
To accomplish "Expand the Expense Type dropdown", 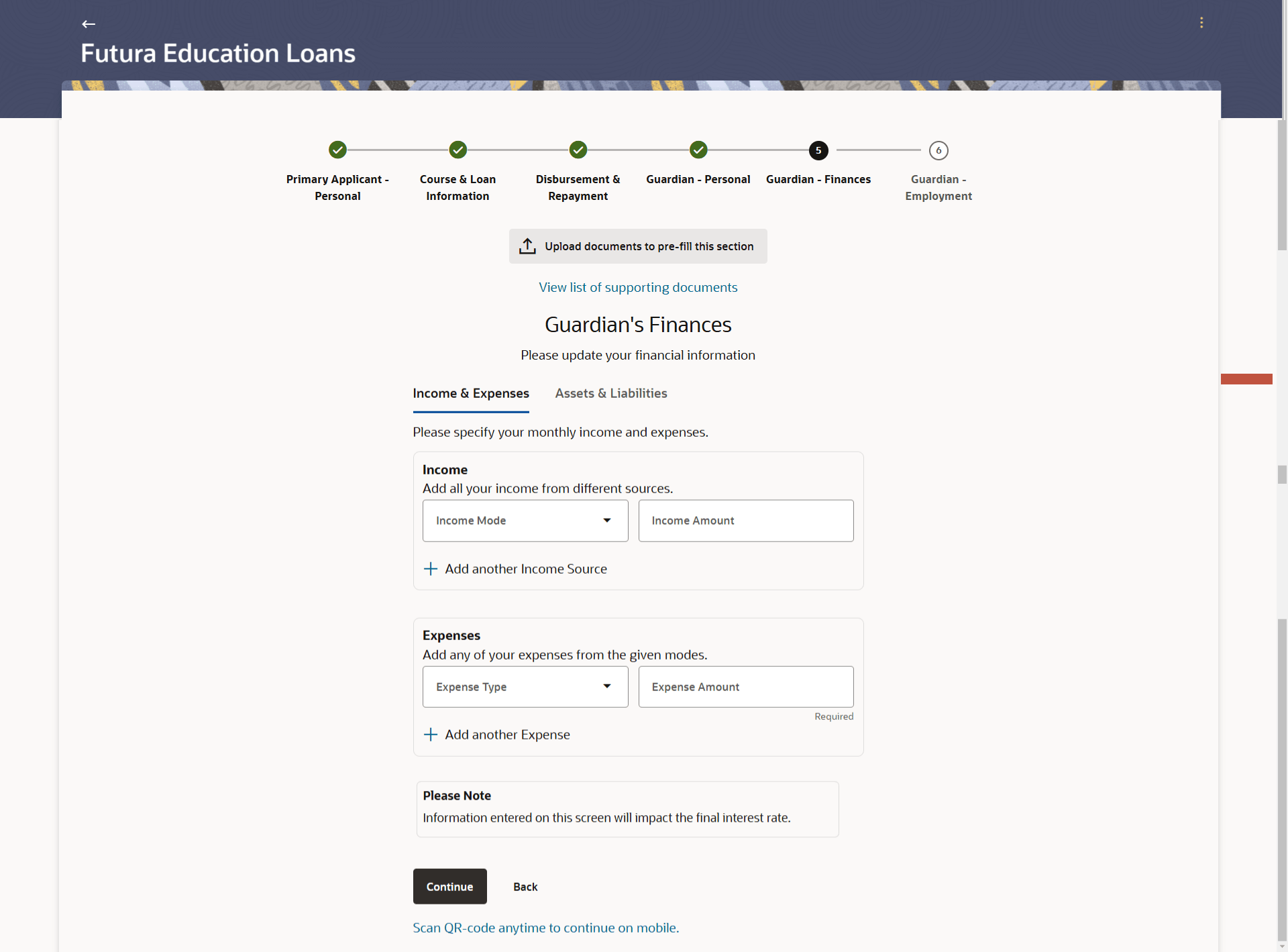I will (525, 686).
